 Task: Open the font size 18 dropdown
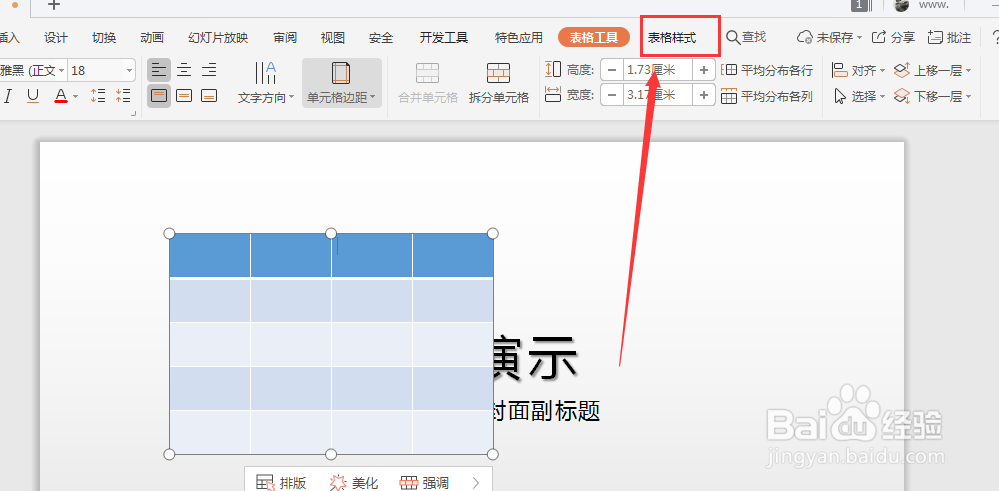point(130,70)
